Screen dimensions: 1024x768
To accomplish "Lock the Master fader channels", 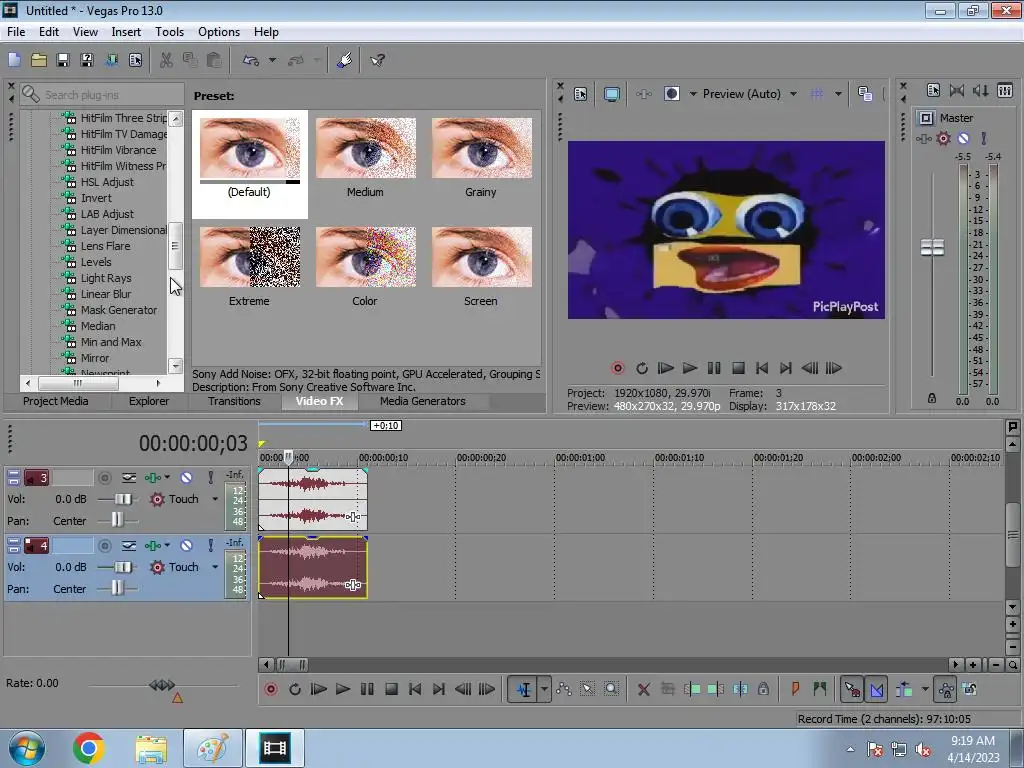I will pyautogui.click(x=932, y=398).
